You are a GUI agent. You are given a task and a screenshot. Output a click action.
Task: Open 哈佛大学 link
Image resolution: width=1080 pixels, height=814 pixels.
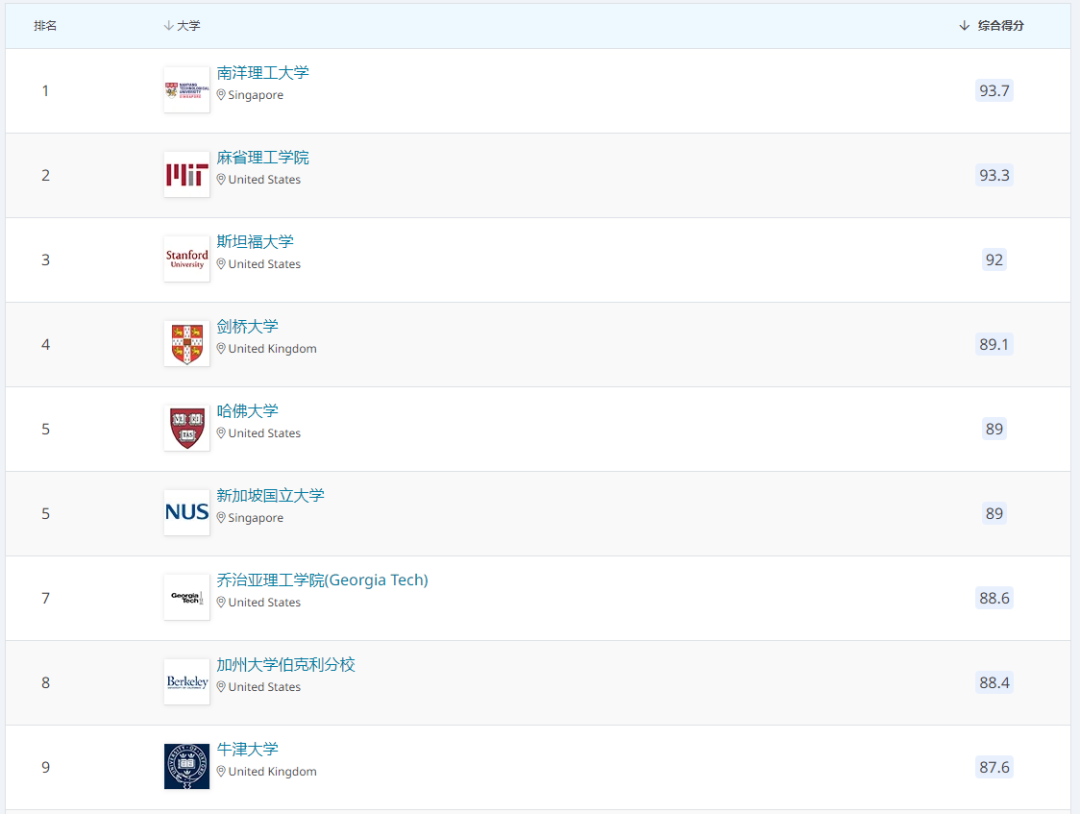pyautogui.click(x=247, y=411)
